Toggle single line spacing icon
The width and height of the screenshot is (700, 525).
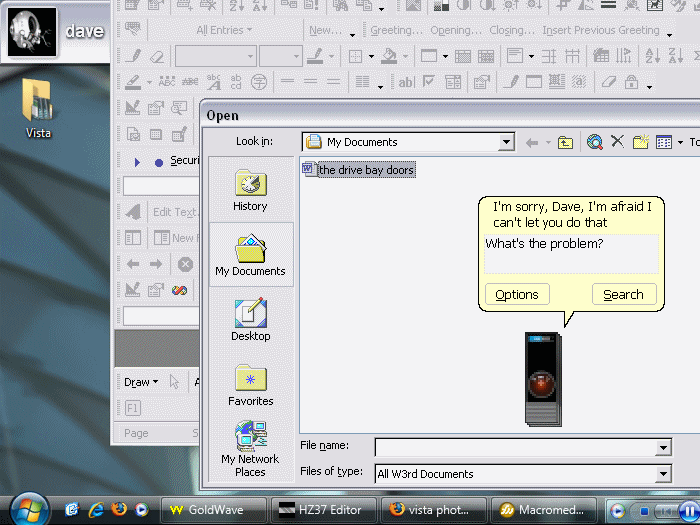click(x=288, y=82)
